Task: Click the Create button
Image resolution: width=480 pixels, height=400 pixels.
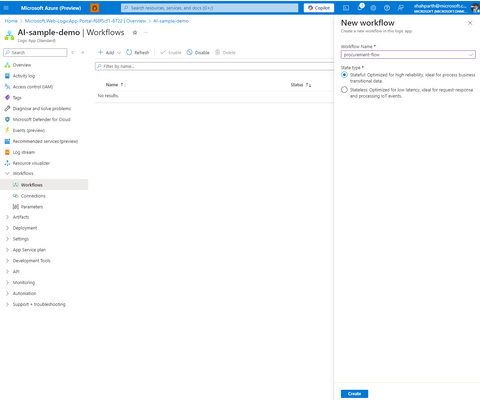Action: pyautogui.click(x=354, y=394)
